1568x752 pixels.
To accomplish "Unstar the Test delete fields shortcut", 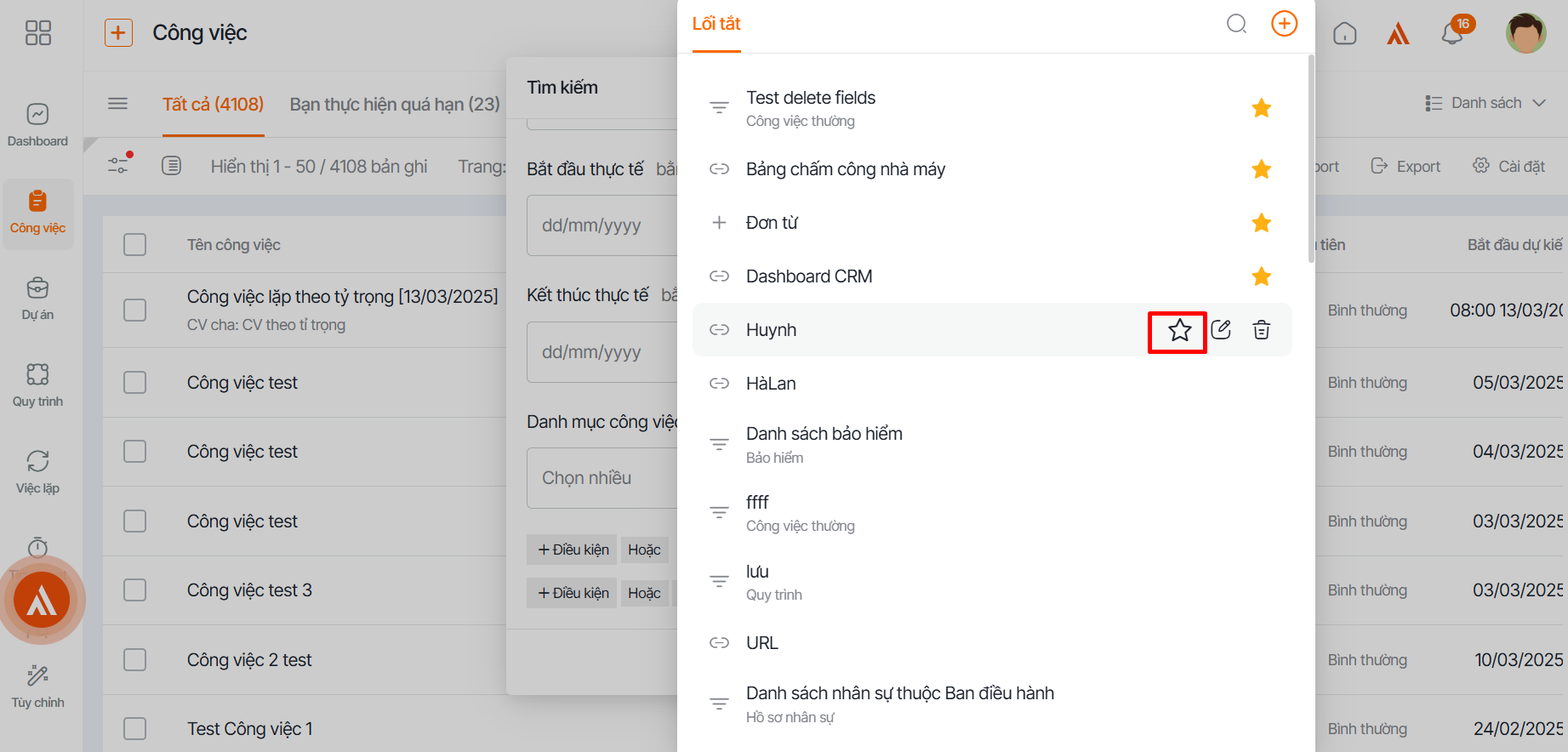I will tap(1261, 108).
